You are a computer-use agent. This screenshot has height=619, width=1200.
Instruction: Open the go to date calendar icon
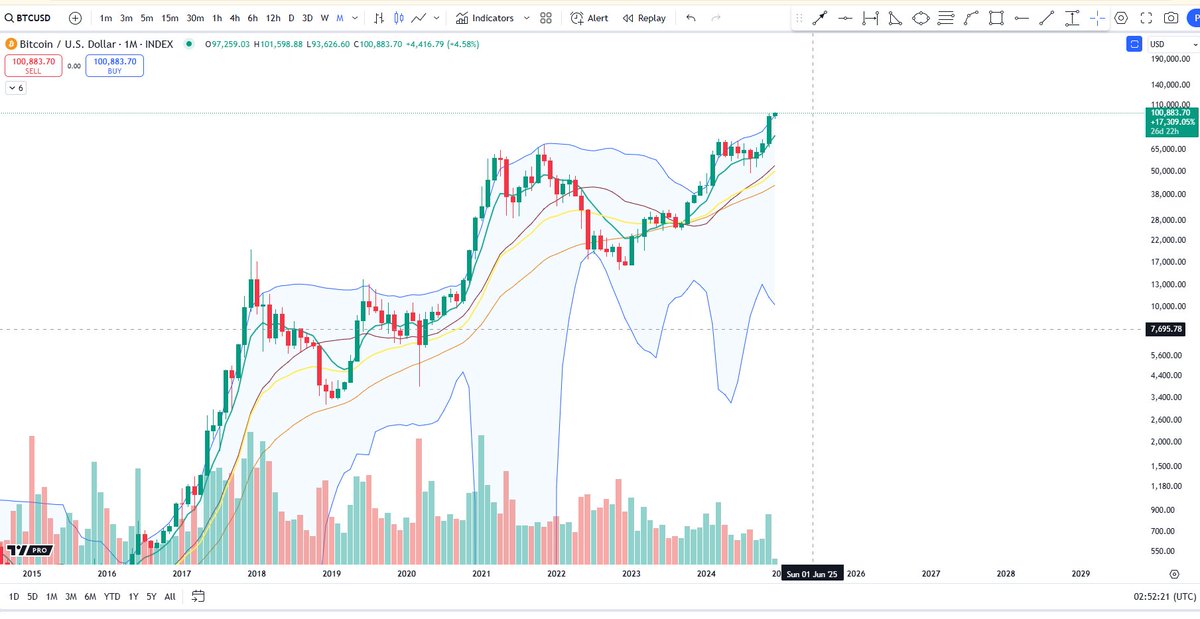coord(198,596)
